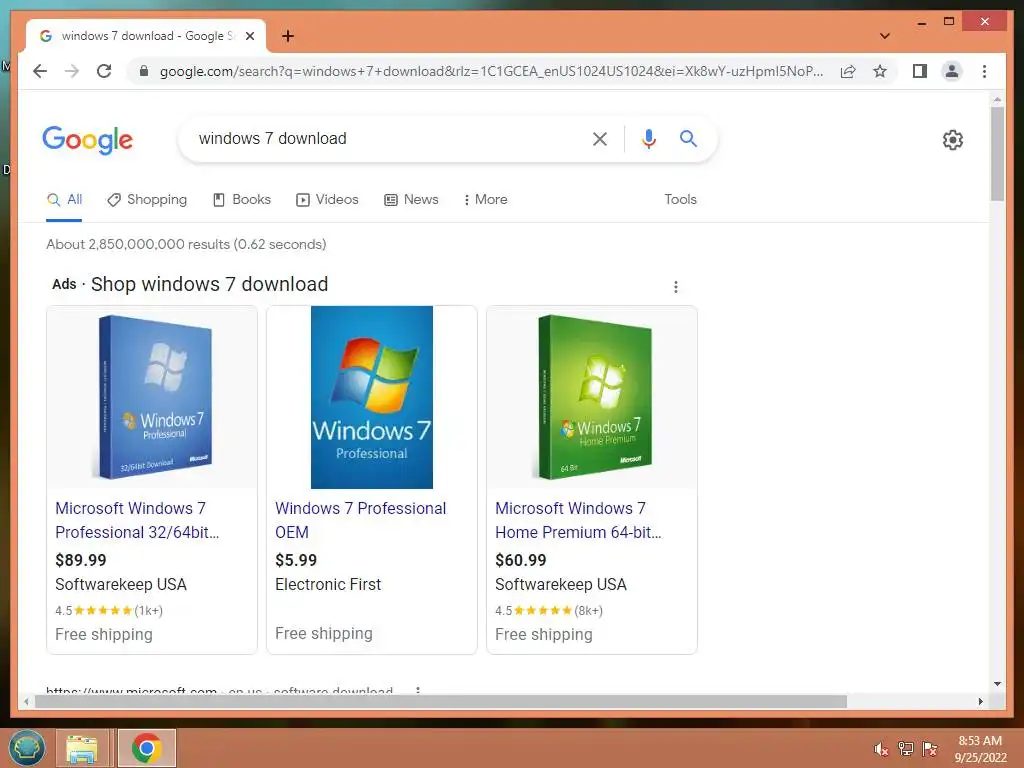Switch to the Shopping tab
The image size is (1024, 768).
coord(147,200)
